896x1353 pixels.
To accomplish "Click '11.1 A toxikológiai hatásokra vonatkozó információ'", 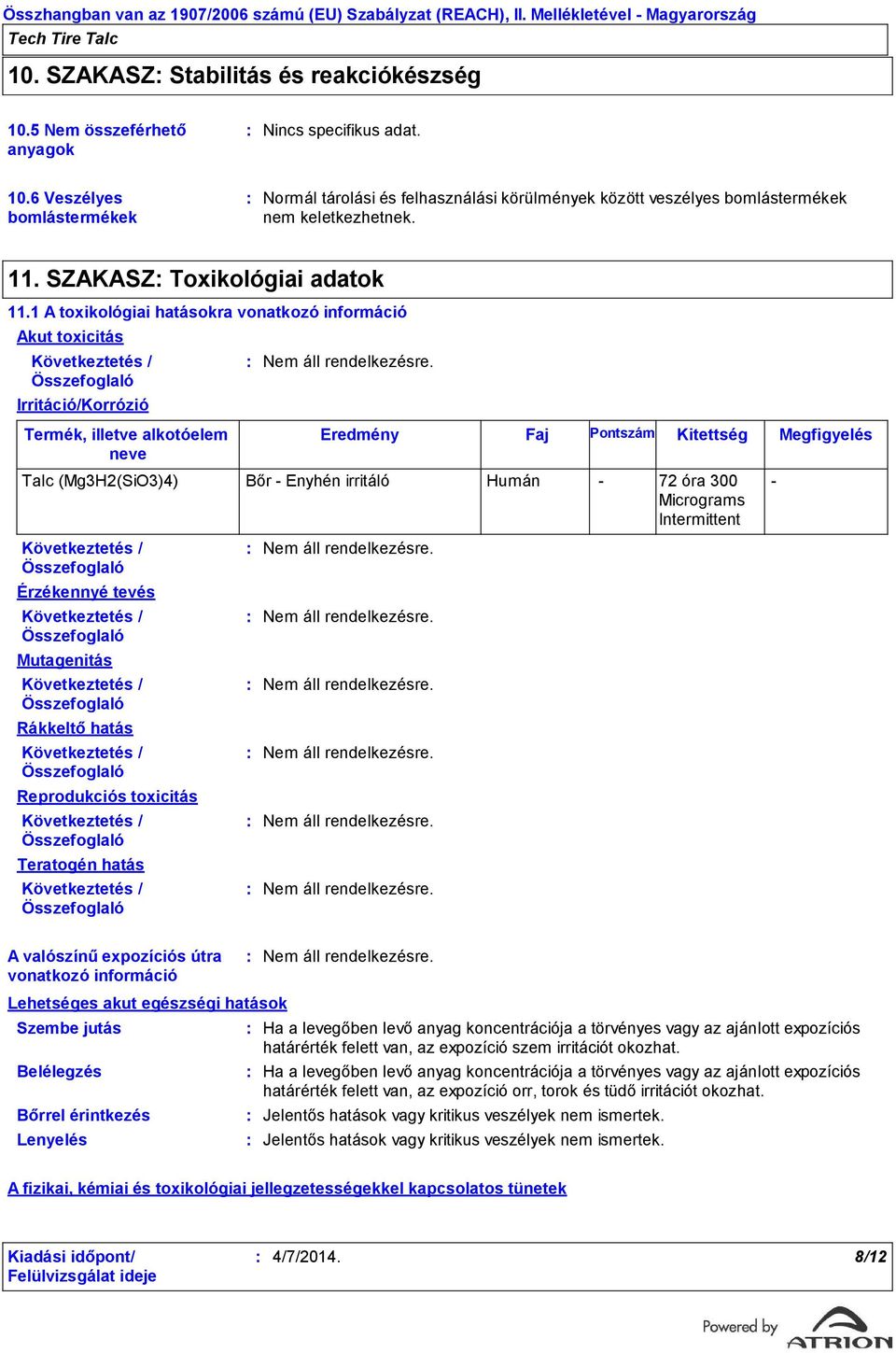I will coord(207,312).
